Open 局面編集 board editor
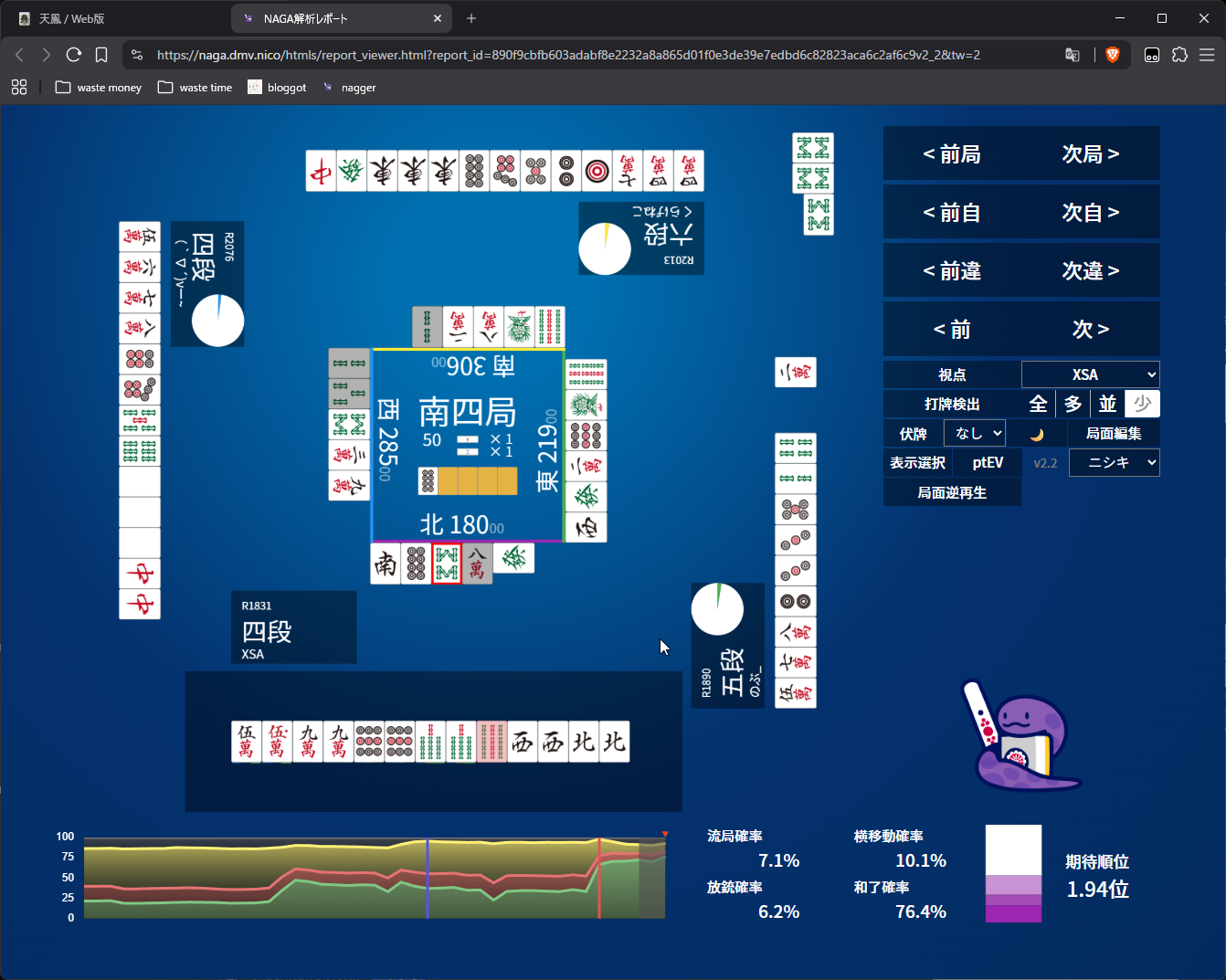This screenshot has height=980, width=1226. click(1114, 434)
